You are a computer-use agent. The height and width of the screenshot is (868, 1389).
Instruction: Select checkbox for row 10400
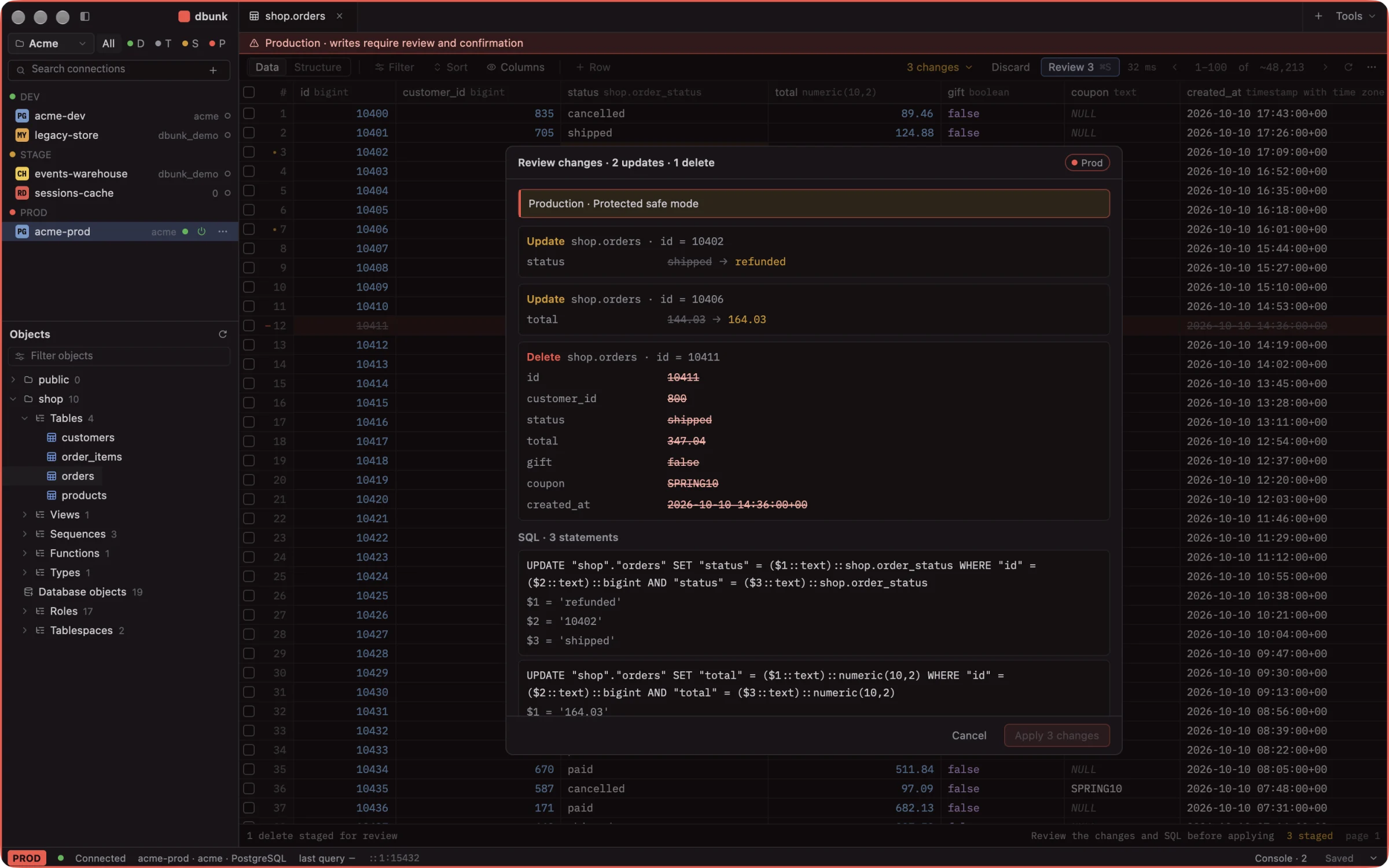point(249,113)
